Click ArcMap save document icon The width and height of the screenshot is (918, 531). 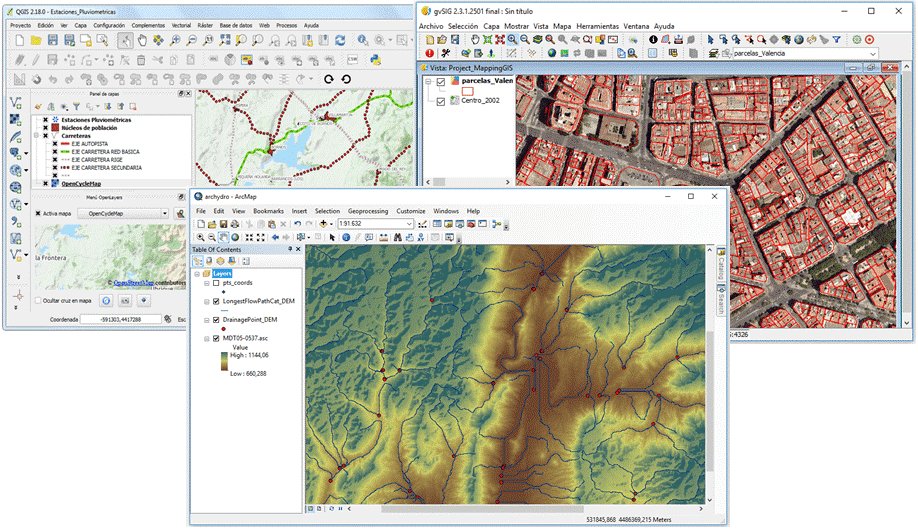[x=223, y=224]
